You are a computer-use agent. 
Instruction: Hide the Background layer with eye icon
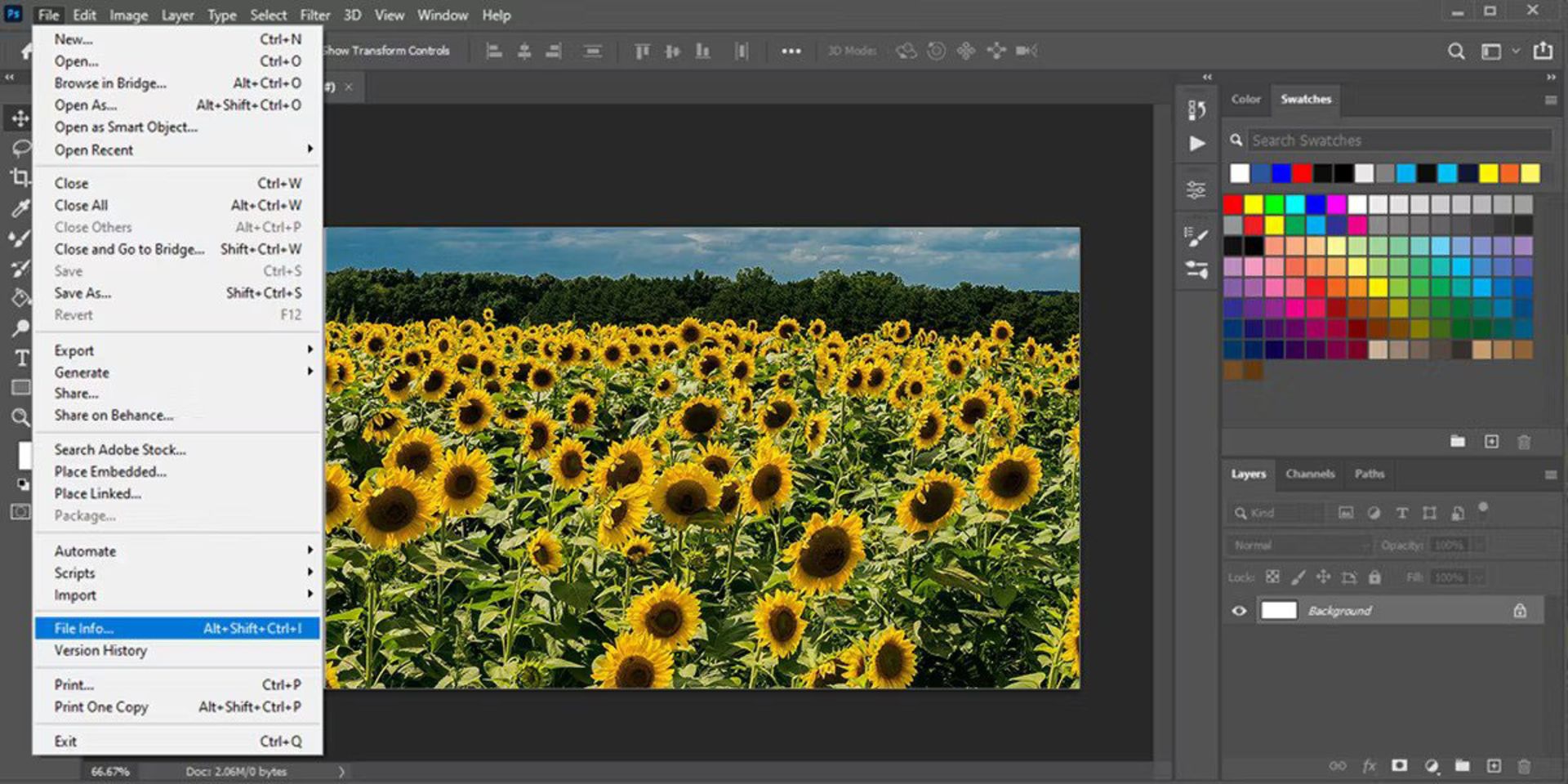tap(1239, 611)
